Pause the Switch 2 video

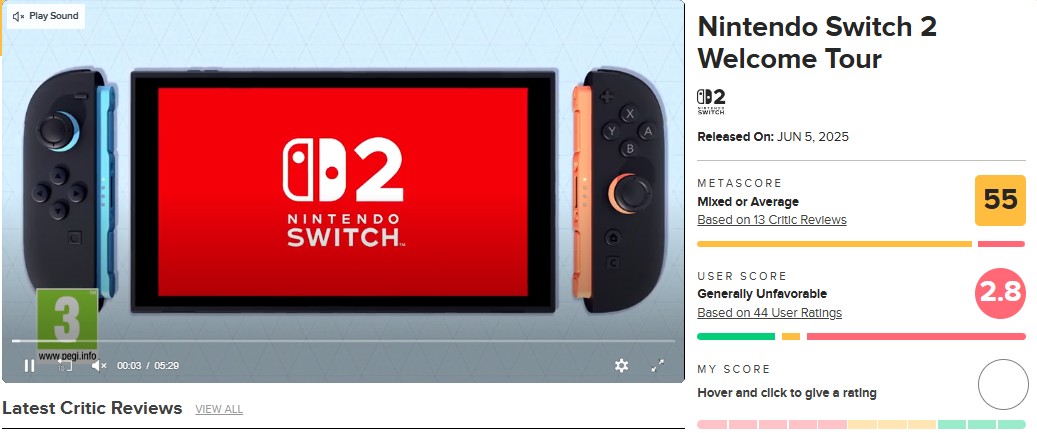[29, 366]
